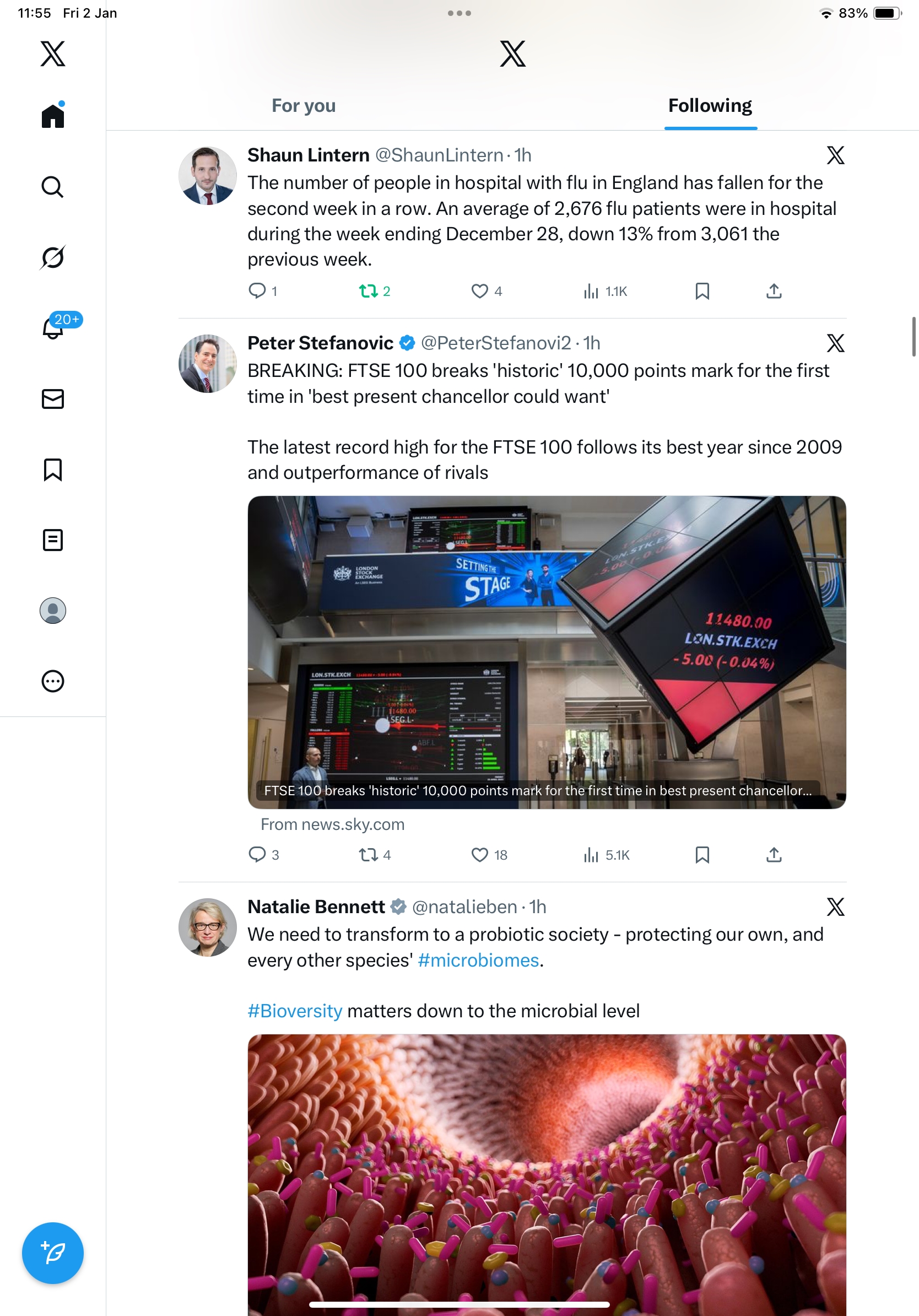
Task: Open Lists icon in sidebar
Action: [x=53, y=540]
